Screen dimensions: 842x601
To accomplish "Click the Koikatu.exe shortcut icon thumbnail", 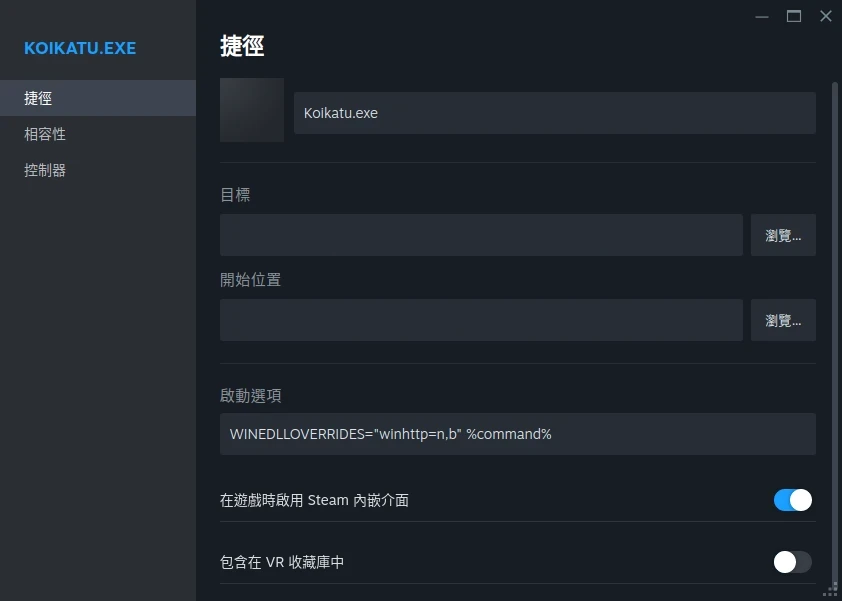I will [x=252, y=110].
